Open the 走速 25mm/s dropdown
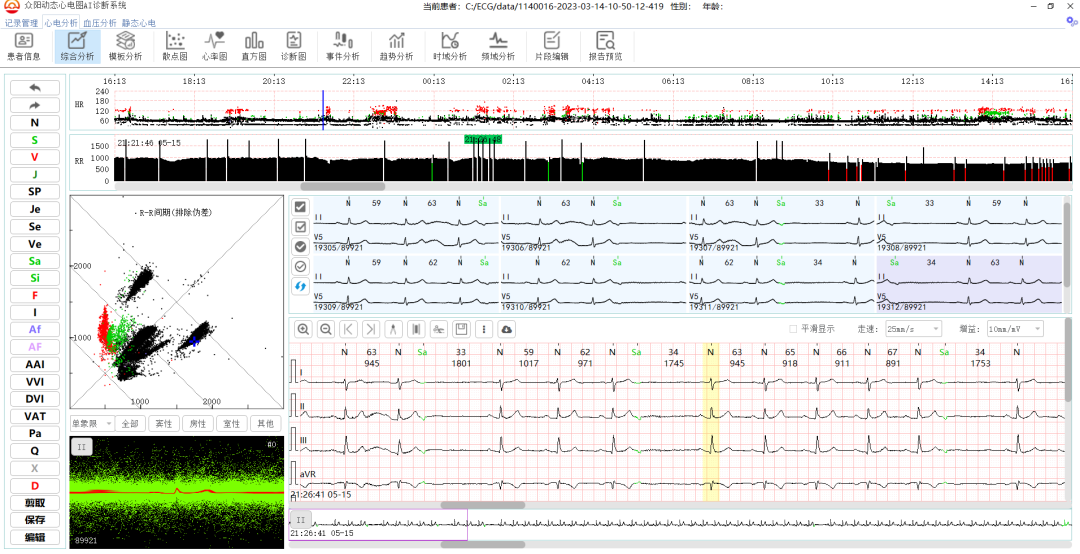 click(x=913, y=329)
